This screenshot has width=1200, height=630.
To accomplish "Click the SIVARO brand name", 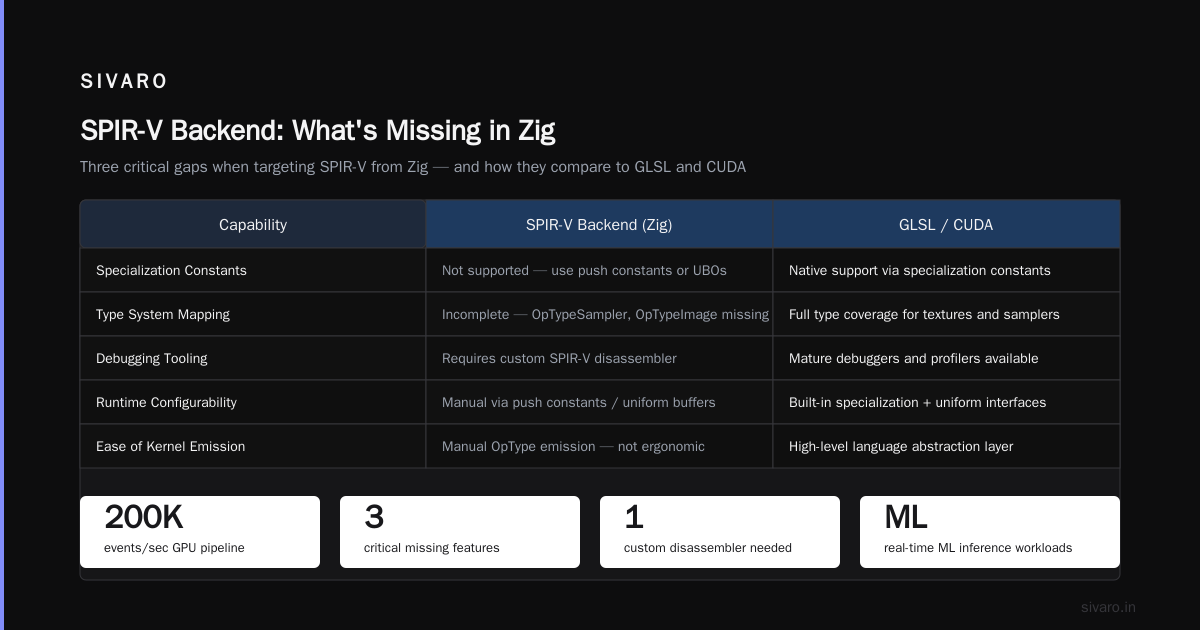I will [124, 82].
